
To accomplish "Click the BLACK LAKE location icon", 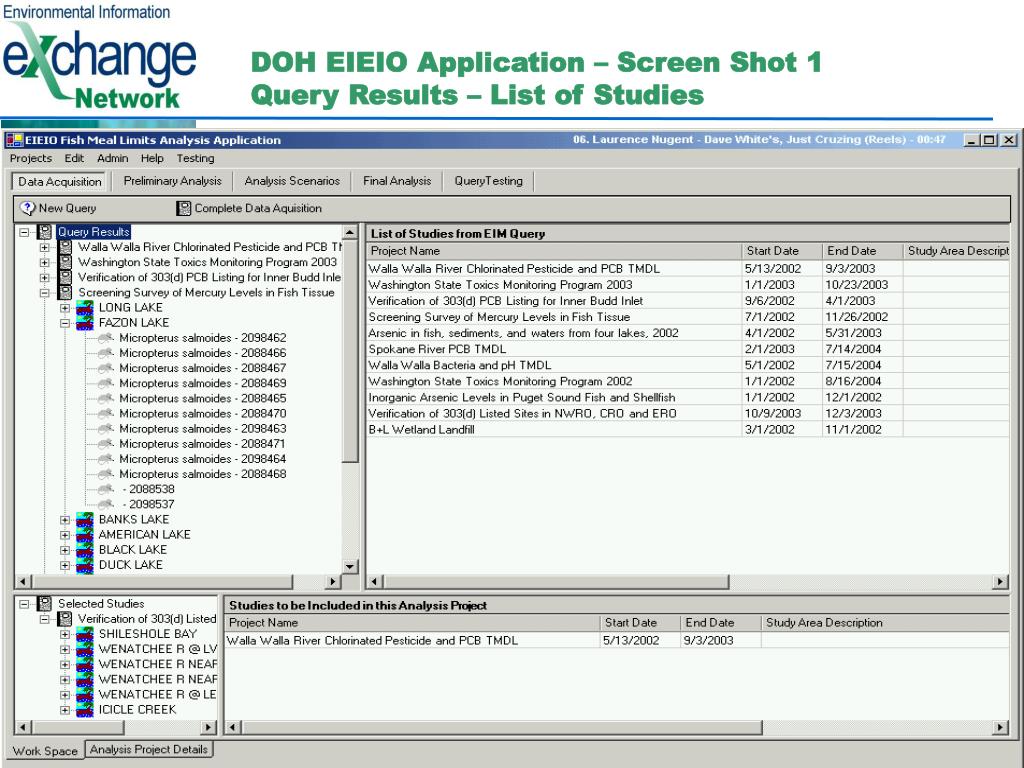I will pos(85,549).
